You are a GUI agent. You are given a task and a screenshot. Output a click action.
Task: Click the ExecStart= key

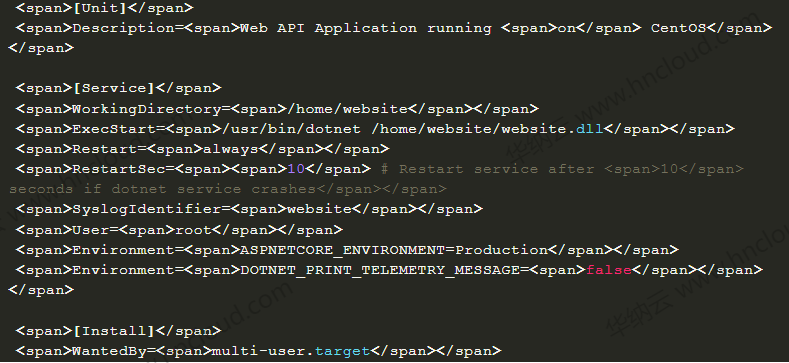pos(119,129)
